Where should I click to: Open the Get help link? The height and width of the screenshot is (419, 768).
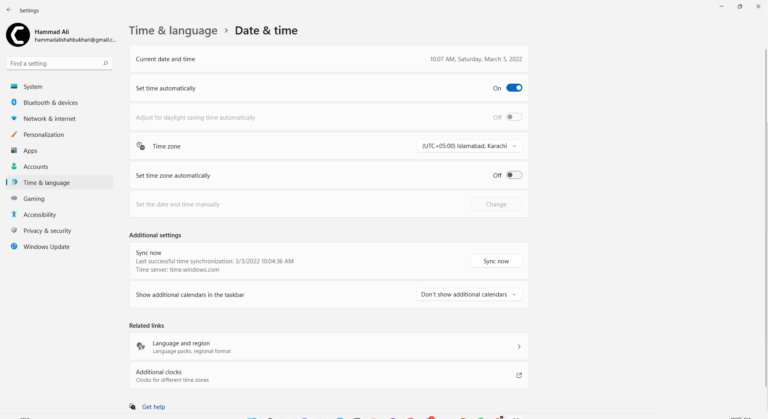[x=153, y=407]
